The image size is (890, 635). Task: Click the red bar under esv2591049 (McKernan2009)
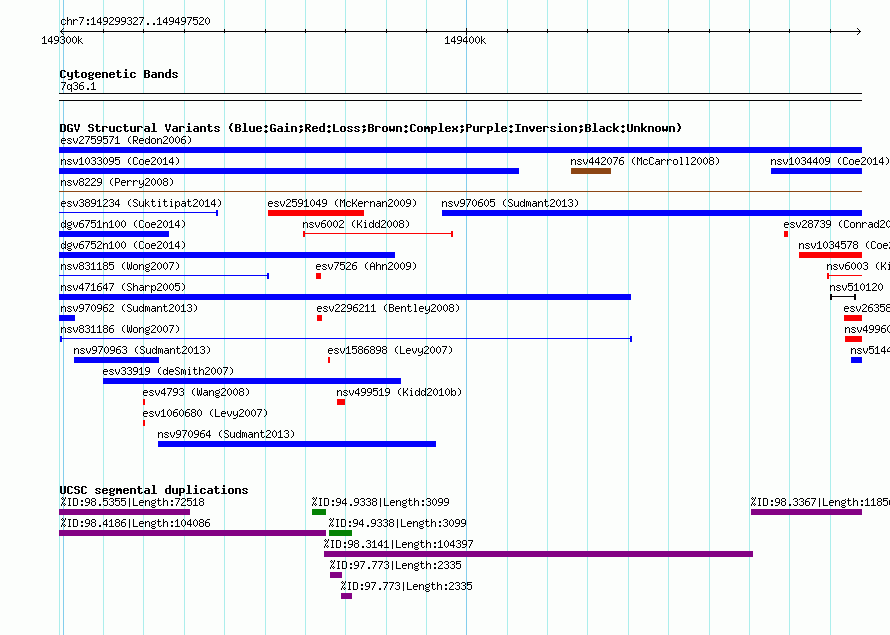[x=316, y=213]
